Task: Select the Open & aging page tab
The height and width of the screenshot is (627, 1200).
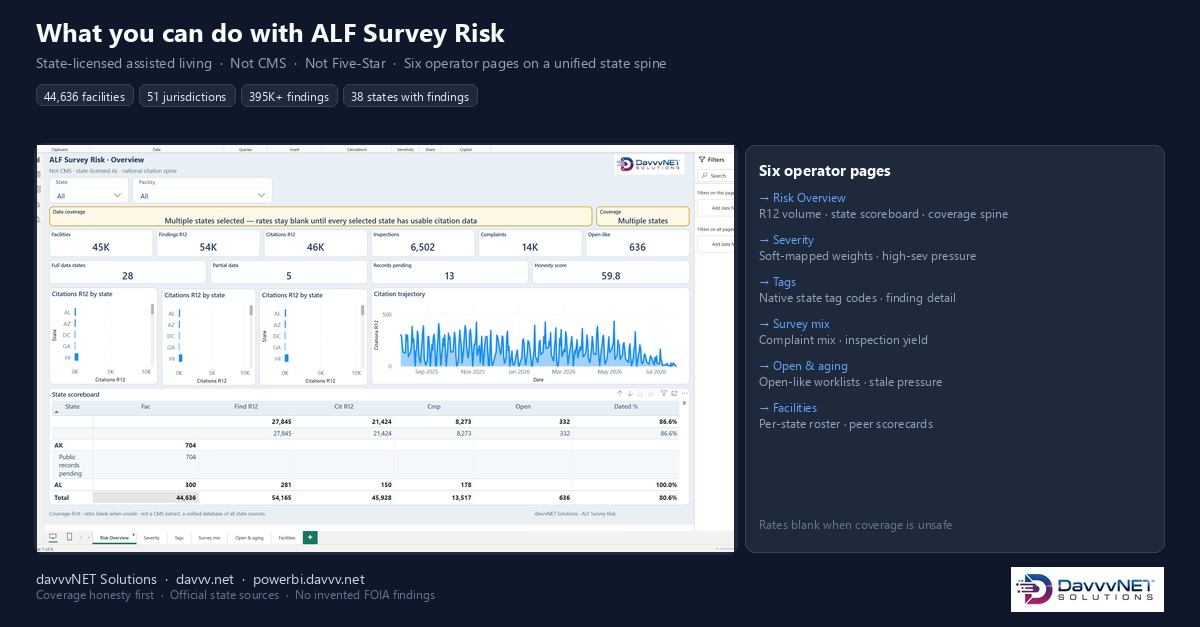Action: [x=249, y=538]
